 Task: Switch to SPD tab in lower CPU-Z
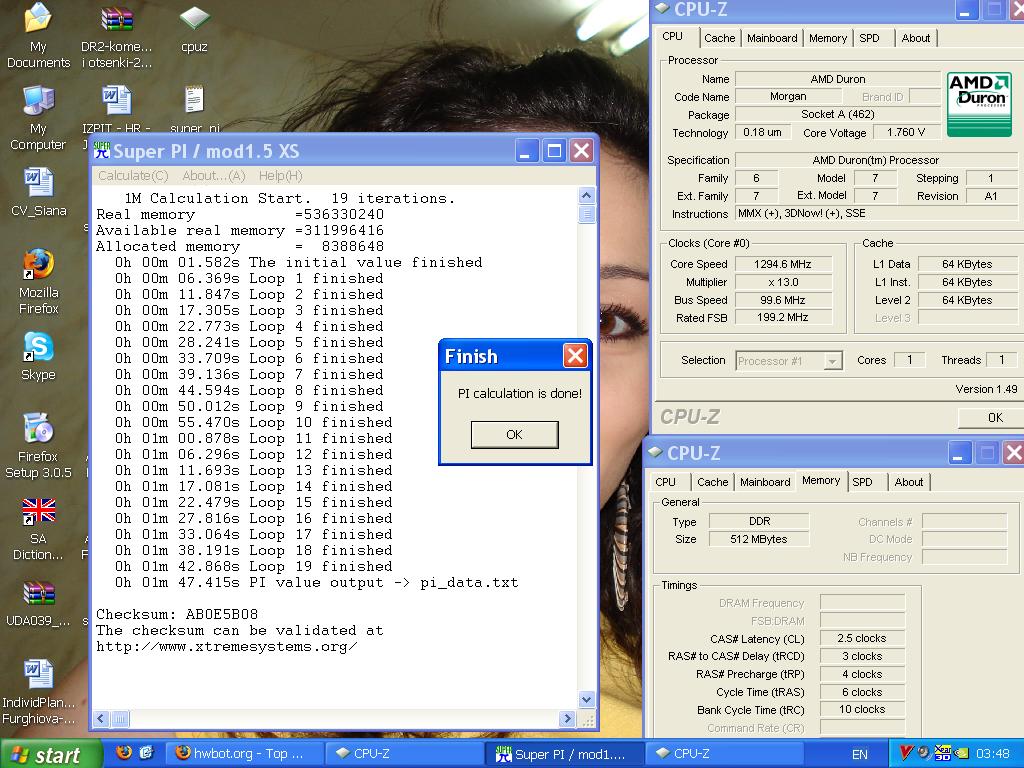point(862,482)
